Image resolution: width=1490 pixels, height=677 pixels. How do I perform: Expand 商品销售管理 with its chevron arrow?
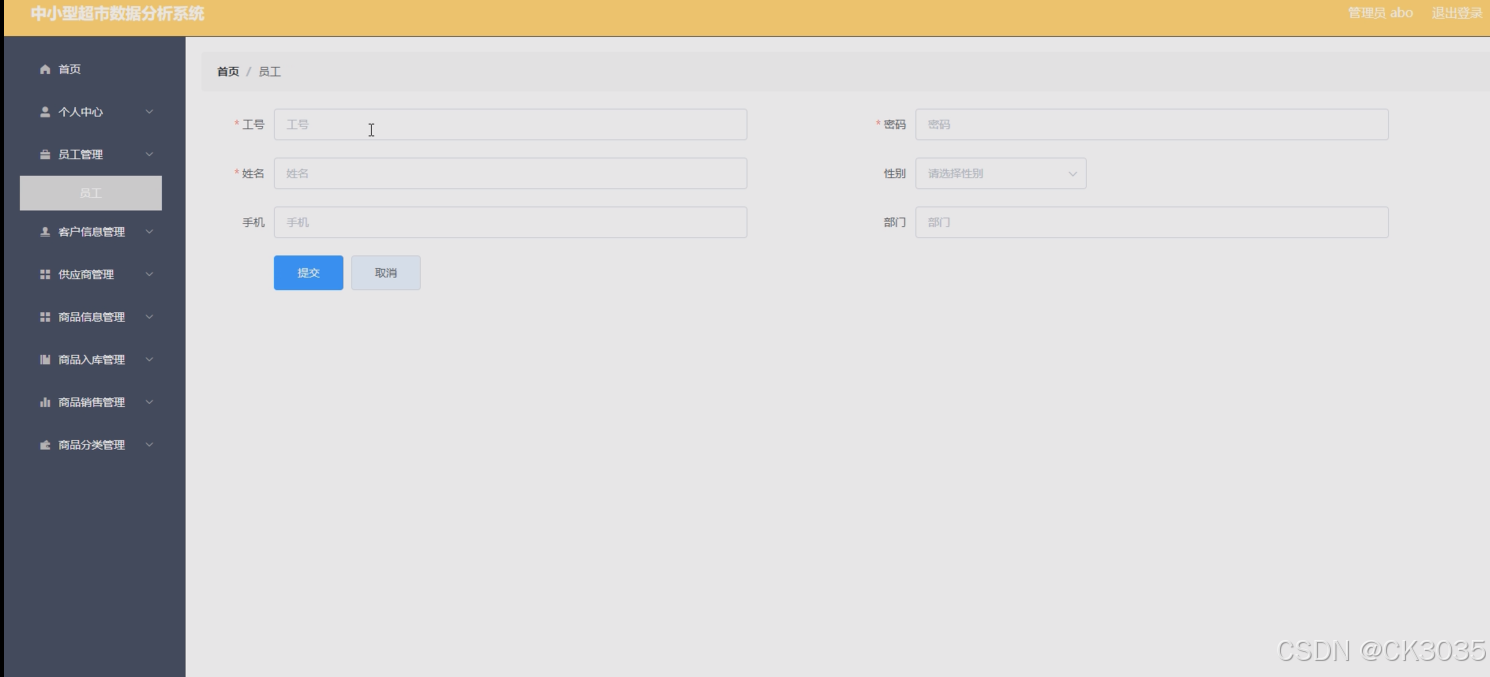pos(149,403)
